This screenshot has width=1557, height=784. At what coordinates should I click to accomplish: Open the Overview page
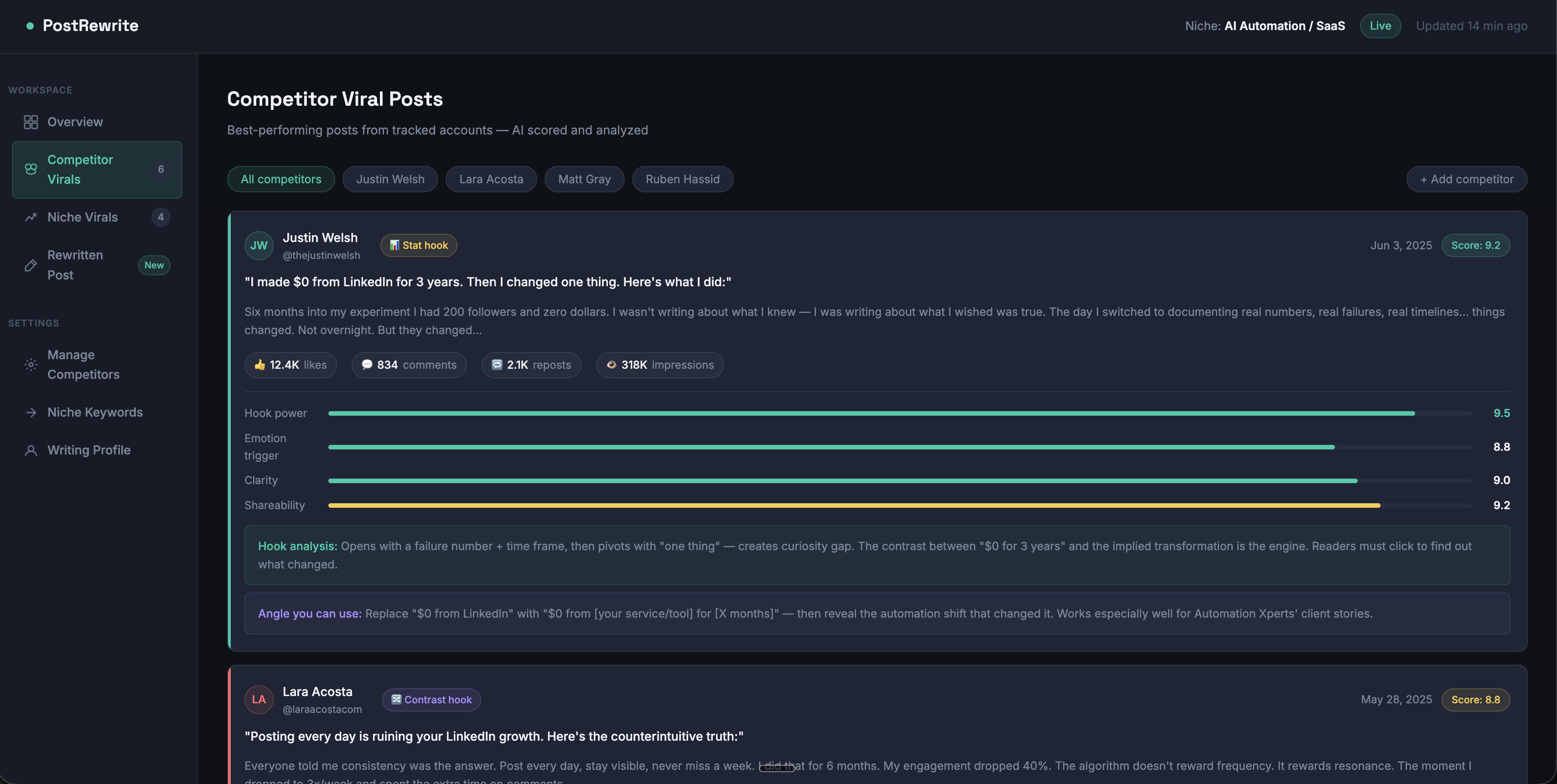click(x=97, y=122)
